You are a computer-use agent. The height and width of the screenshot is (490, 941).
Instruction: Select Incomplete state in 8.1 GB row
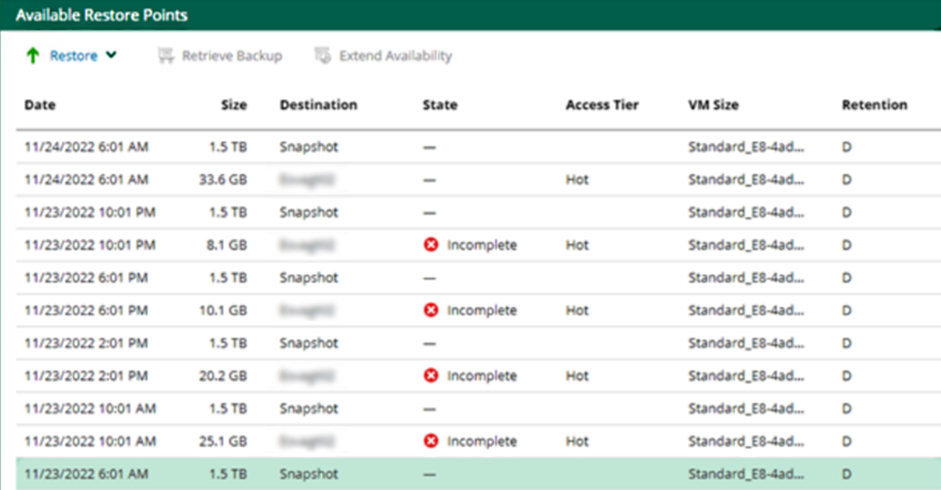click(x=481, y=245)
